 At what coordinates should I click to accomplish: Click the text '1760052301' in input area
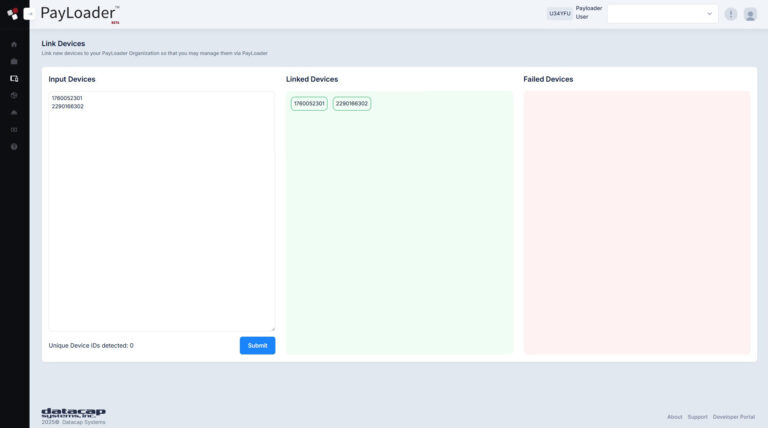(67, 98)
